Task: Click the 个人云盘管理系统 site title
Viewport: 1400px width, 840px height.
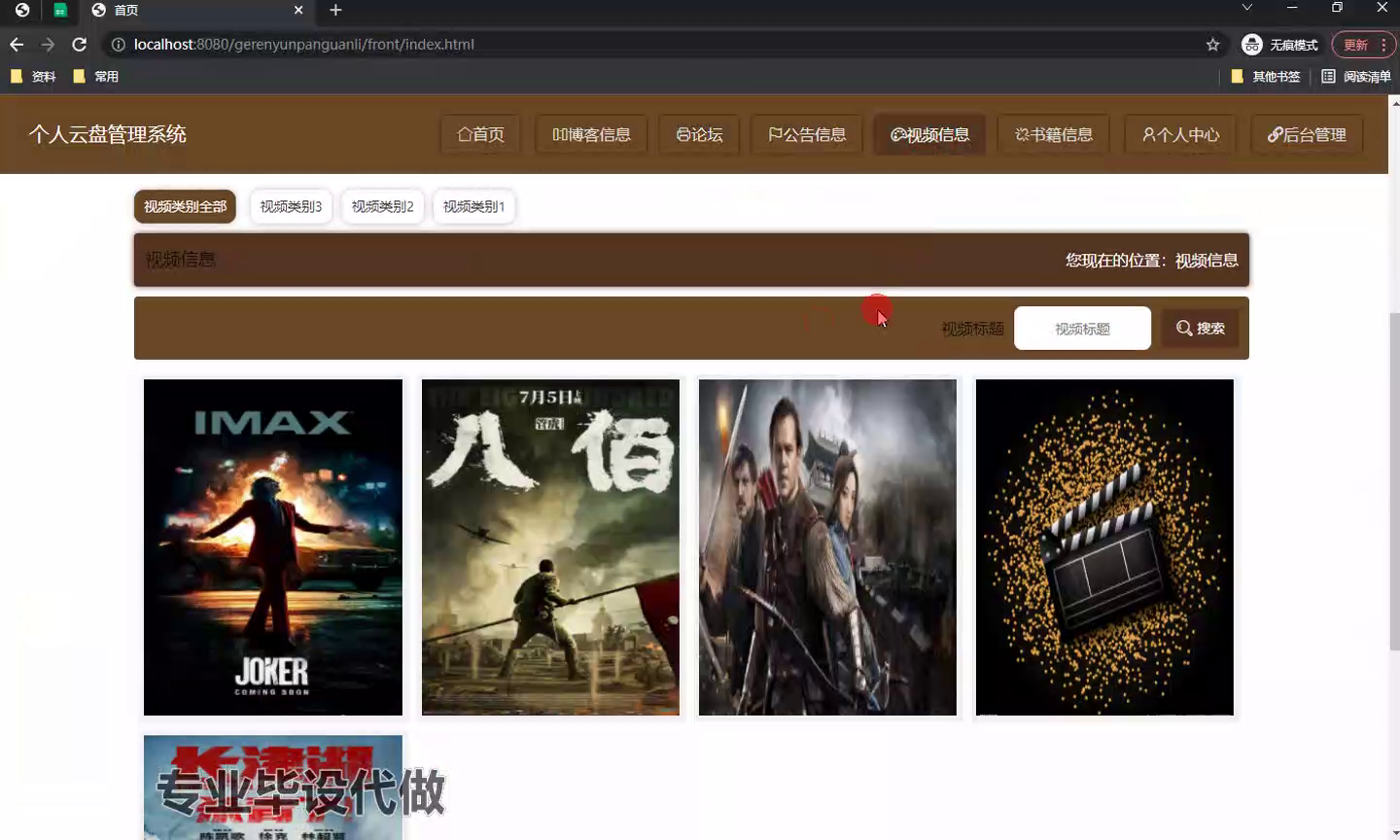Action: coord(107,134)
